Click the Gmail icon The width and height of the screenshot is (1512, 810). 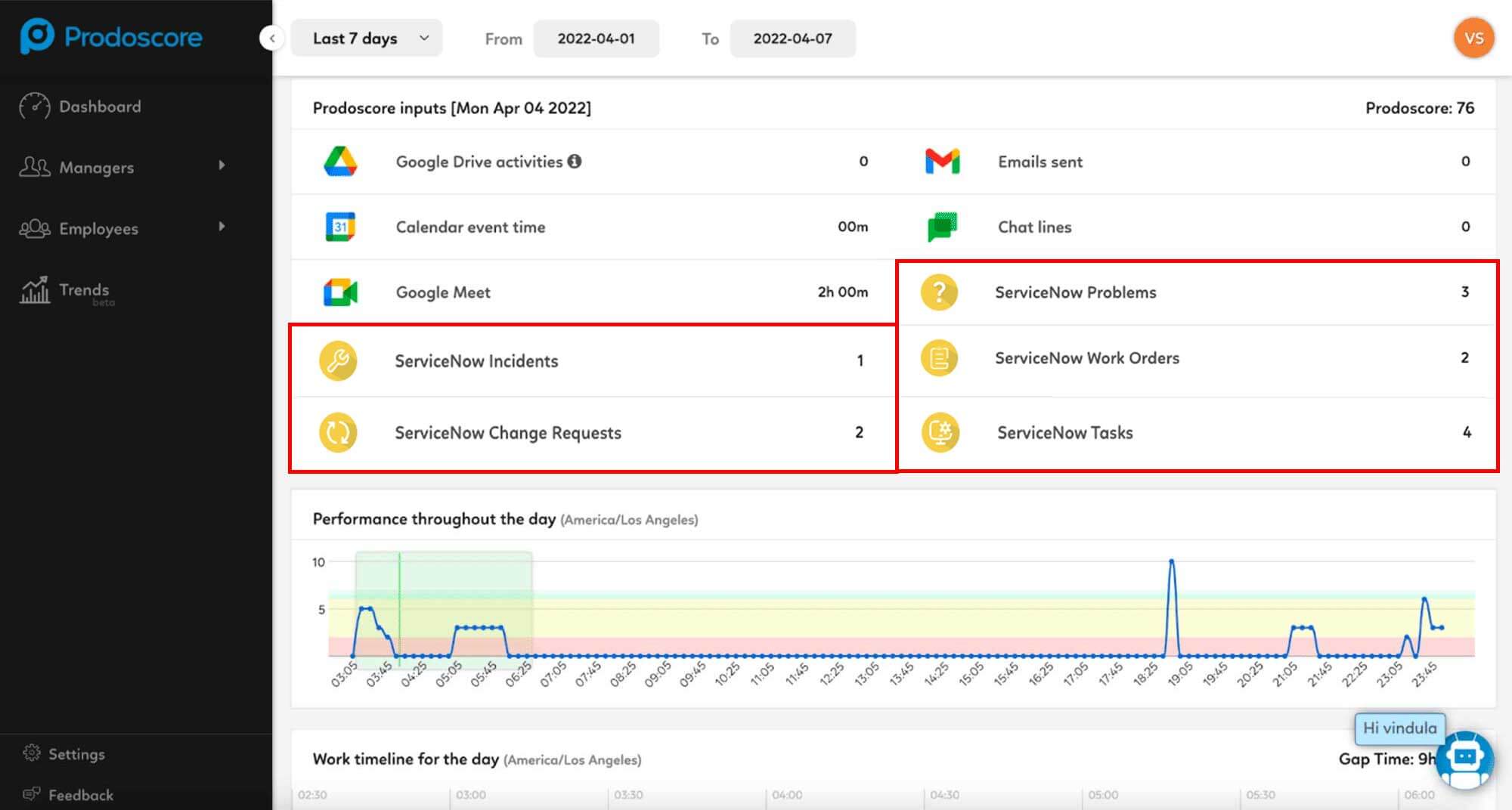click(943, 162)
